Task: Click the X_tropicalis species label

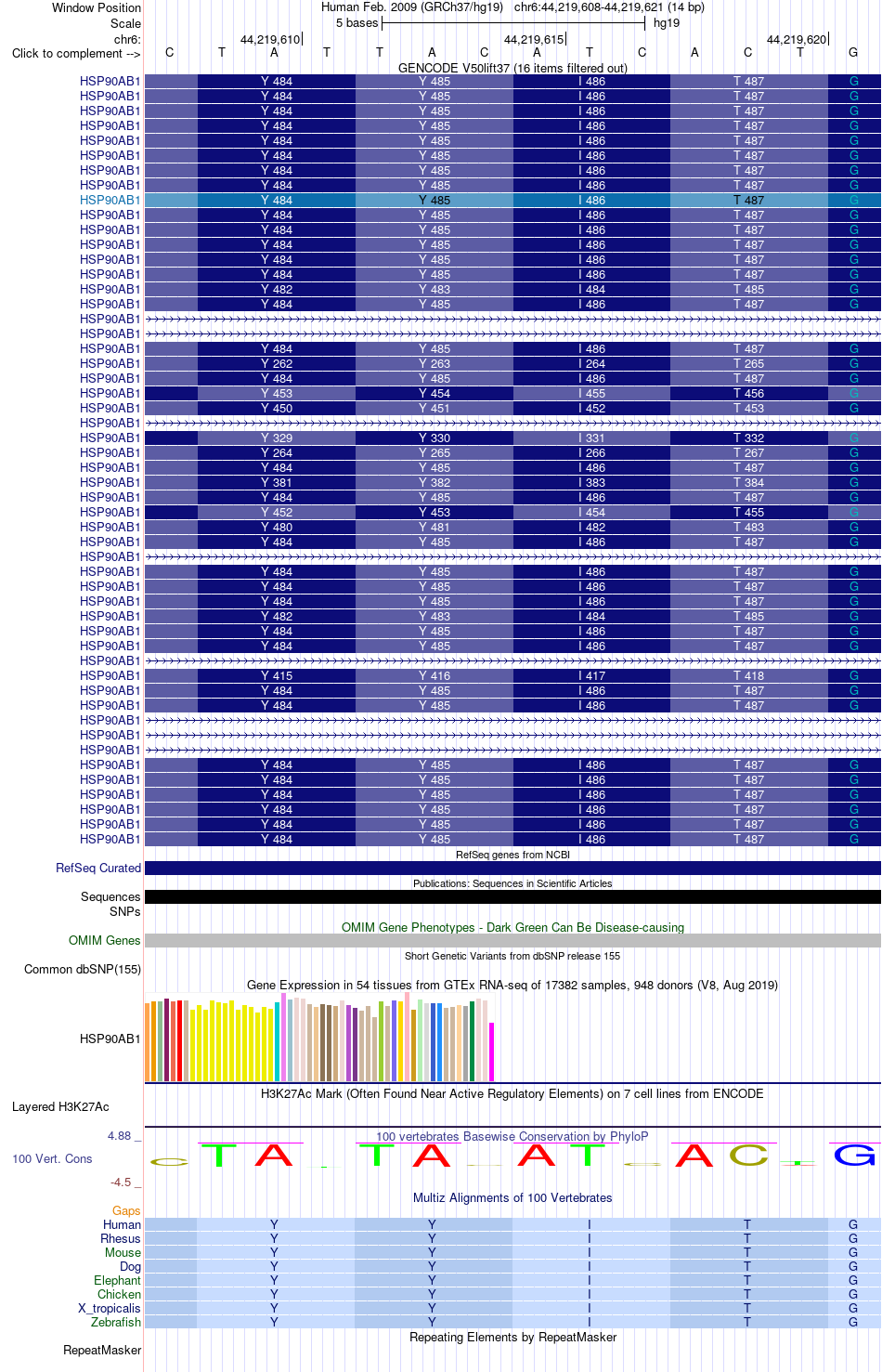Action: pos(110,1308)
